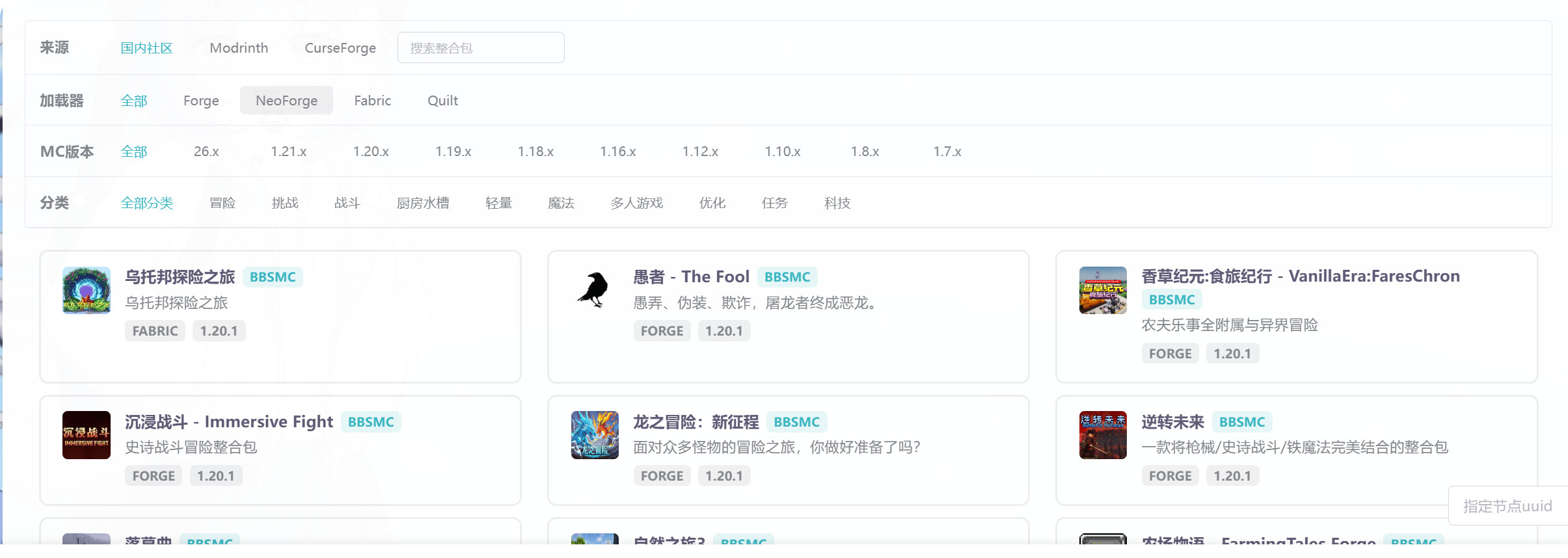Click the FORGE tag on 逆转未来
The image size is (1568, 558).
[x=1170, y=476]
